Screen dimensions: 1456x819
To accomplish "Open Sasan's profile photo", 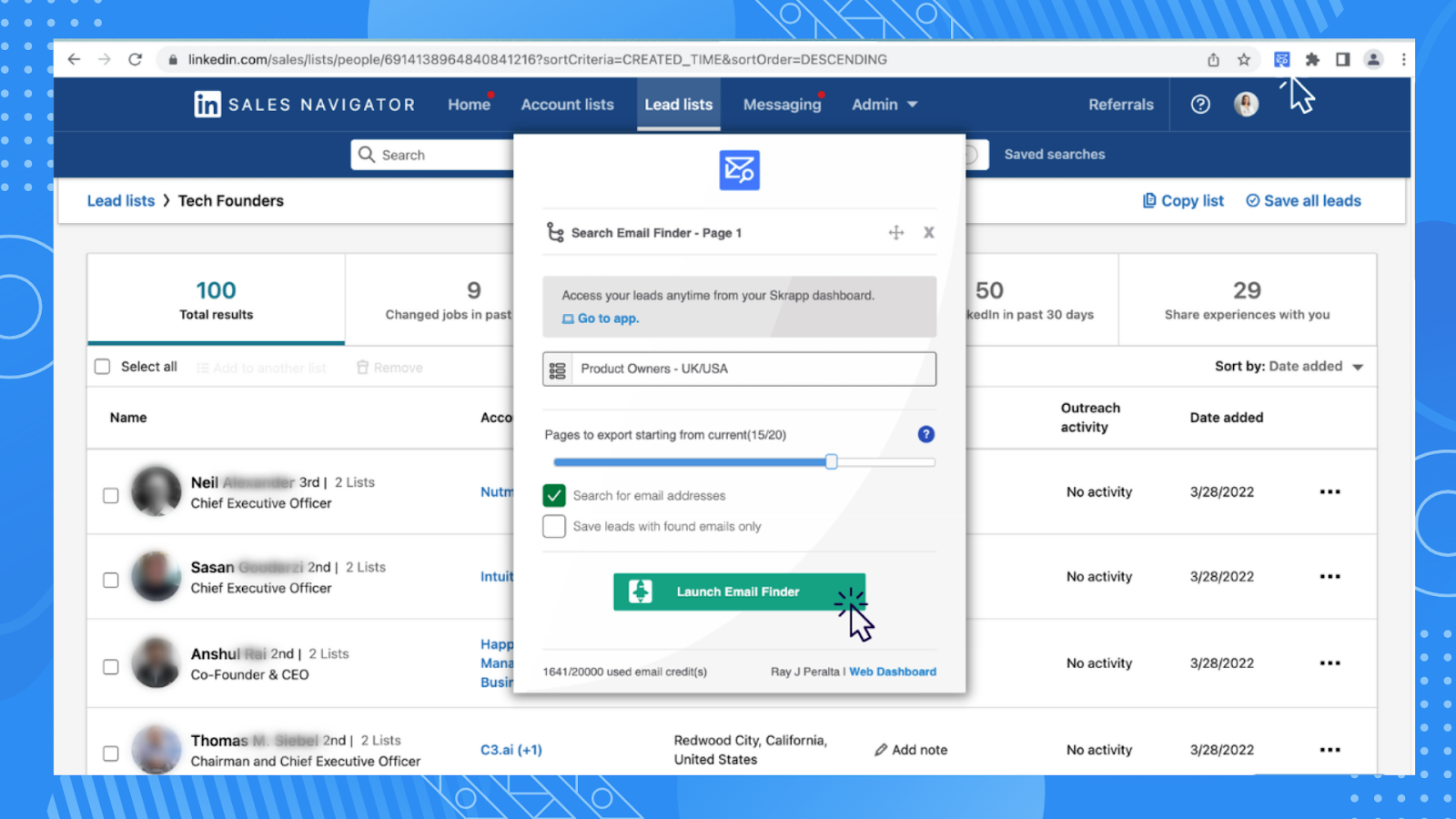I will tap(157, 576).
